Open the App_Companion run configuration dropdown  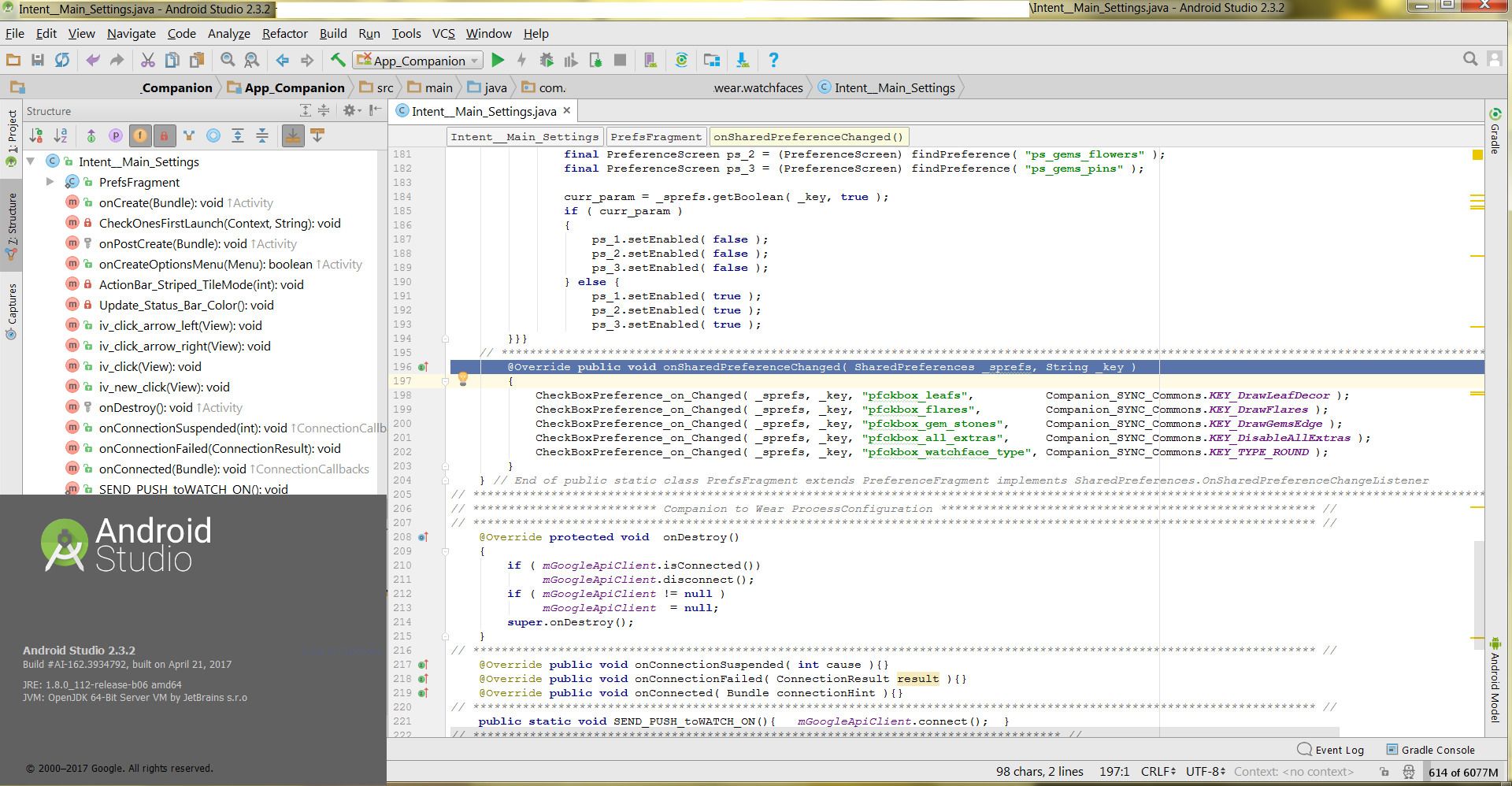click(417, 60)
